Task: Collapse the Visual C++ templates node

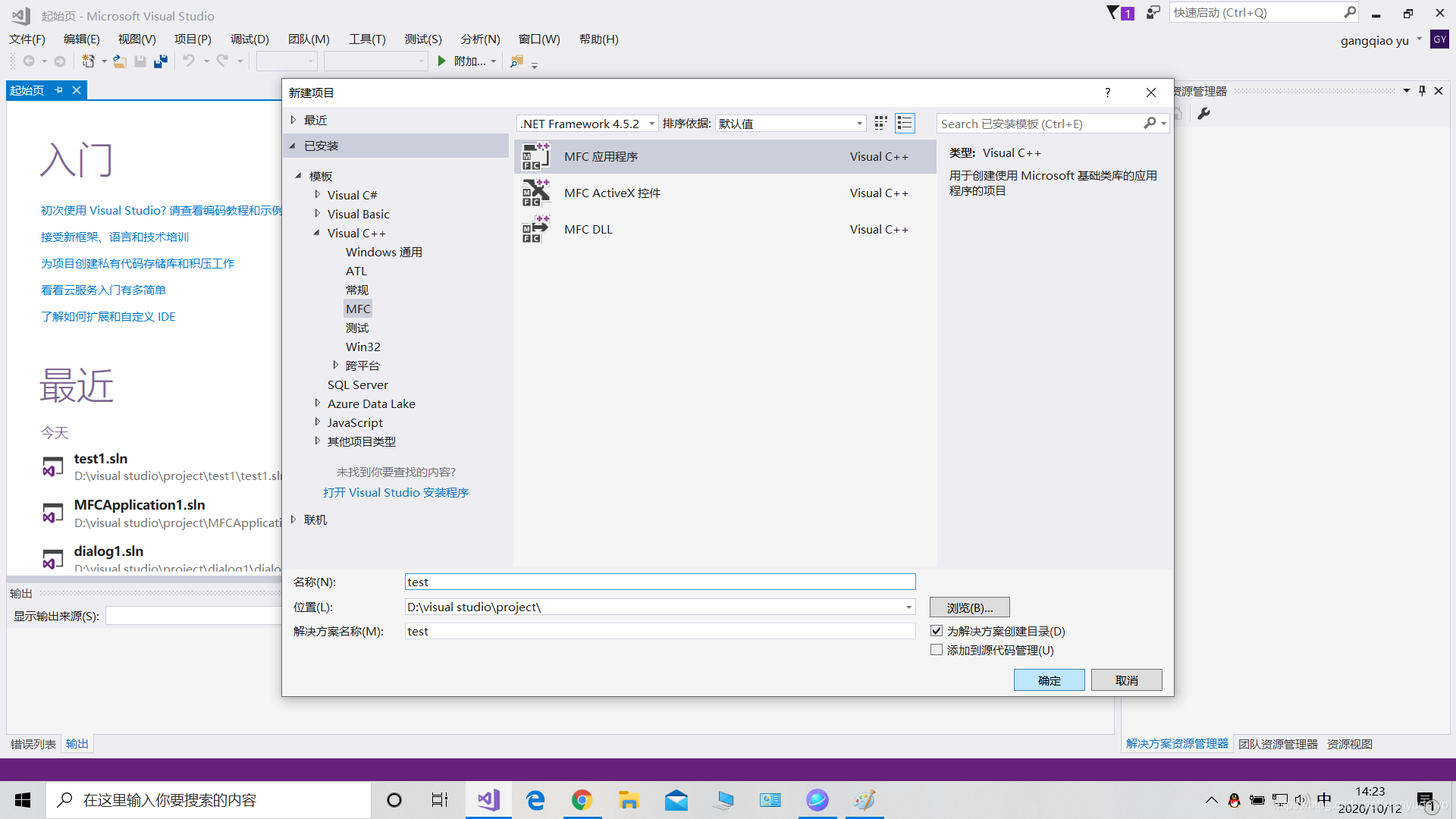Action: [x=317, y=233]
